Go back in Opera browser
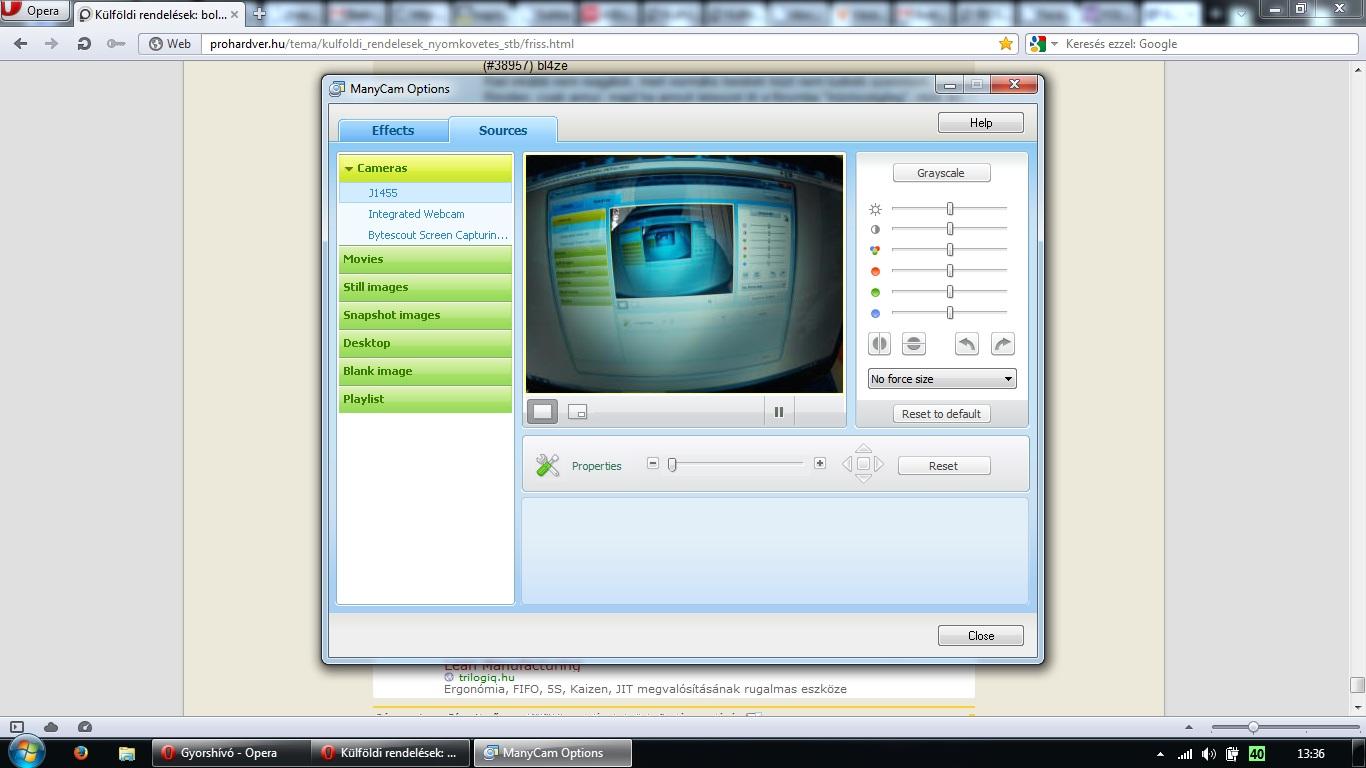The image size is (1366, 768). [20, 44]
